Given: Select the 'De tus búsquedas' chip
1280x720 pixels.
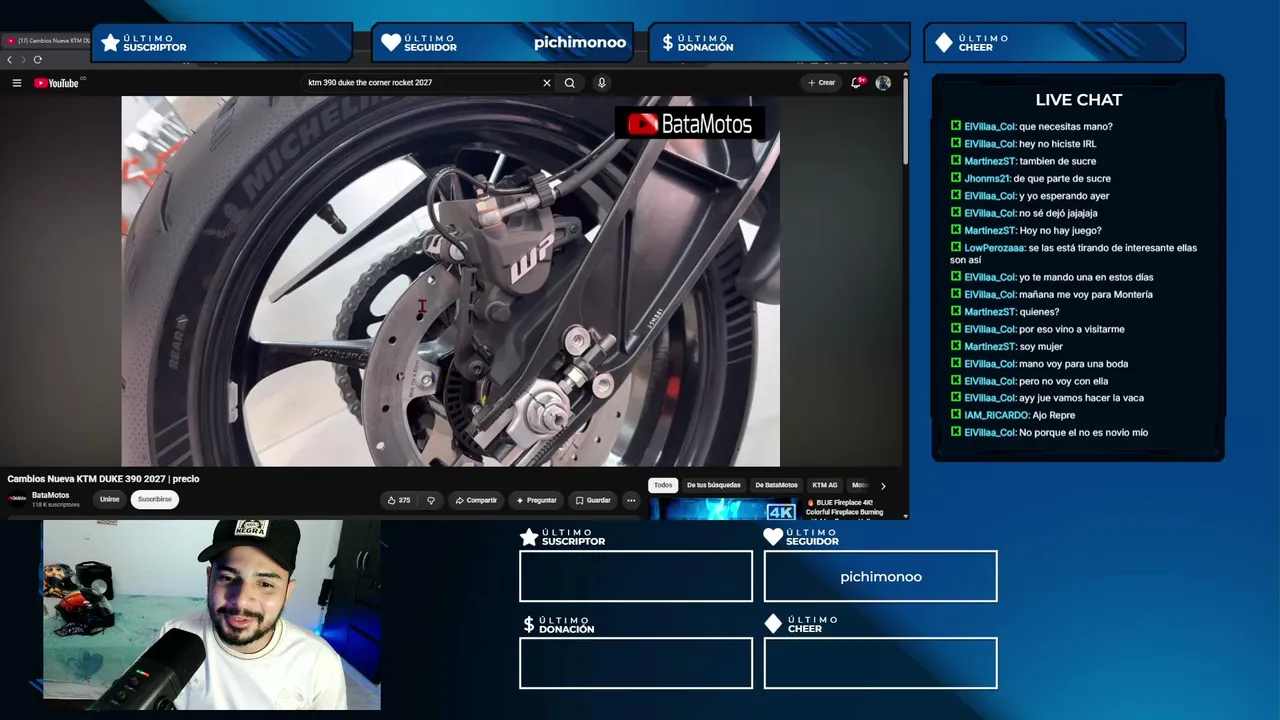Looking at the screenshot, I should tap(714, 485).
